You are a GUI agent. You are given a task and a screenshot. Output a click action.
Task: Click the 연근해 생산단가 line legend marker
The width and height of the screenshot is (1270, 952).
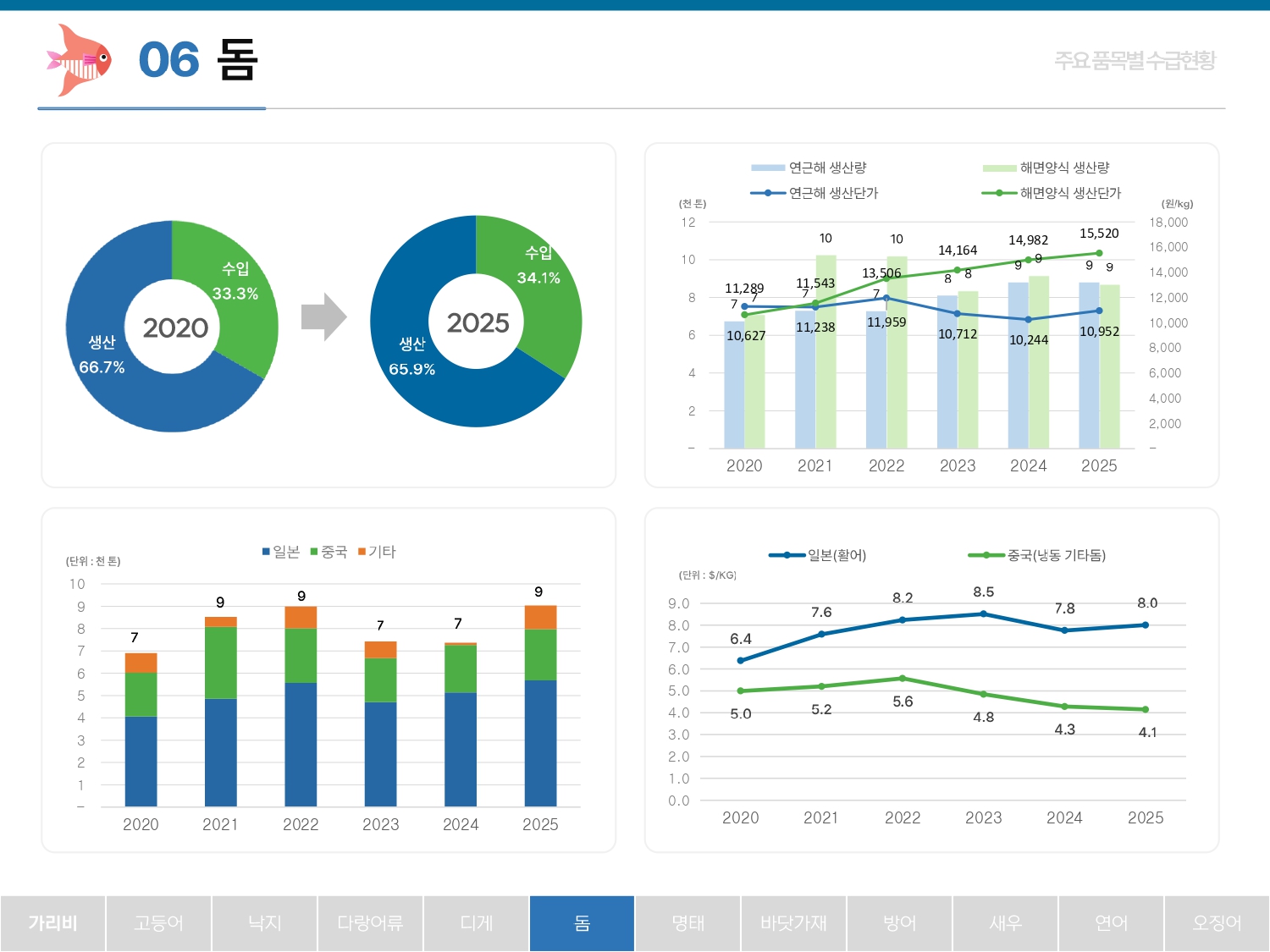(768, 193)
